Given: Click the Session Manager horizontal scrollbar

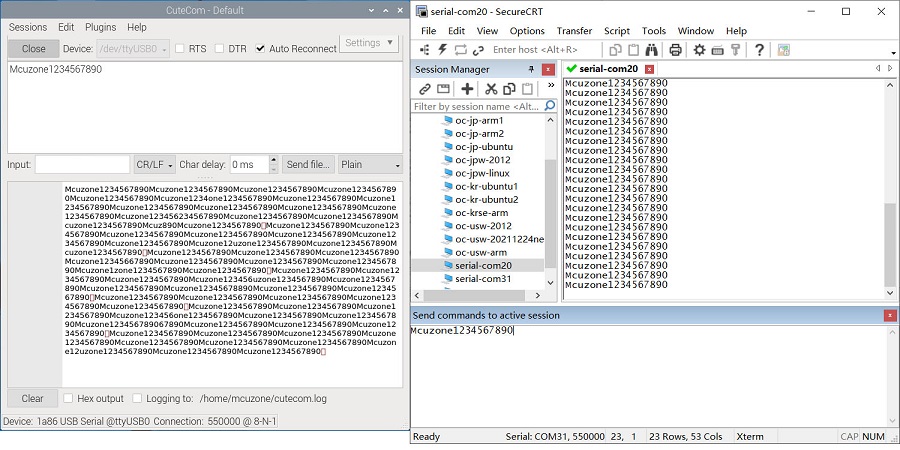Looking at the screenshot, I should 474,295.
